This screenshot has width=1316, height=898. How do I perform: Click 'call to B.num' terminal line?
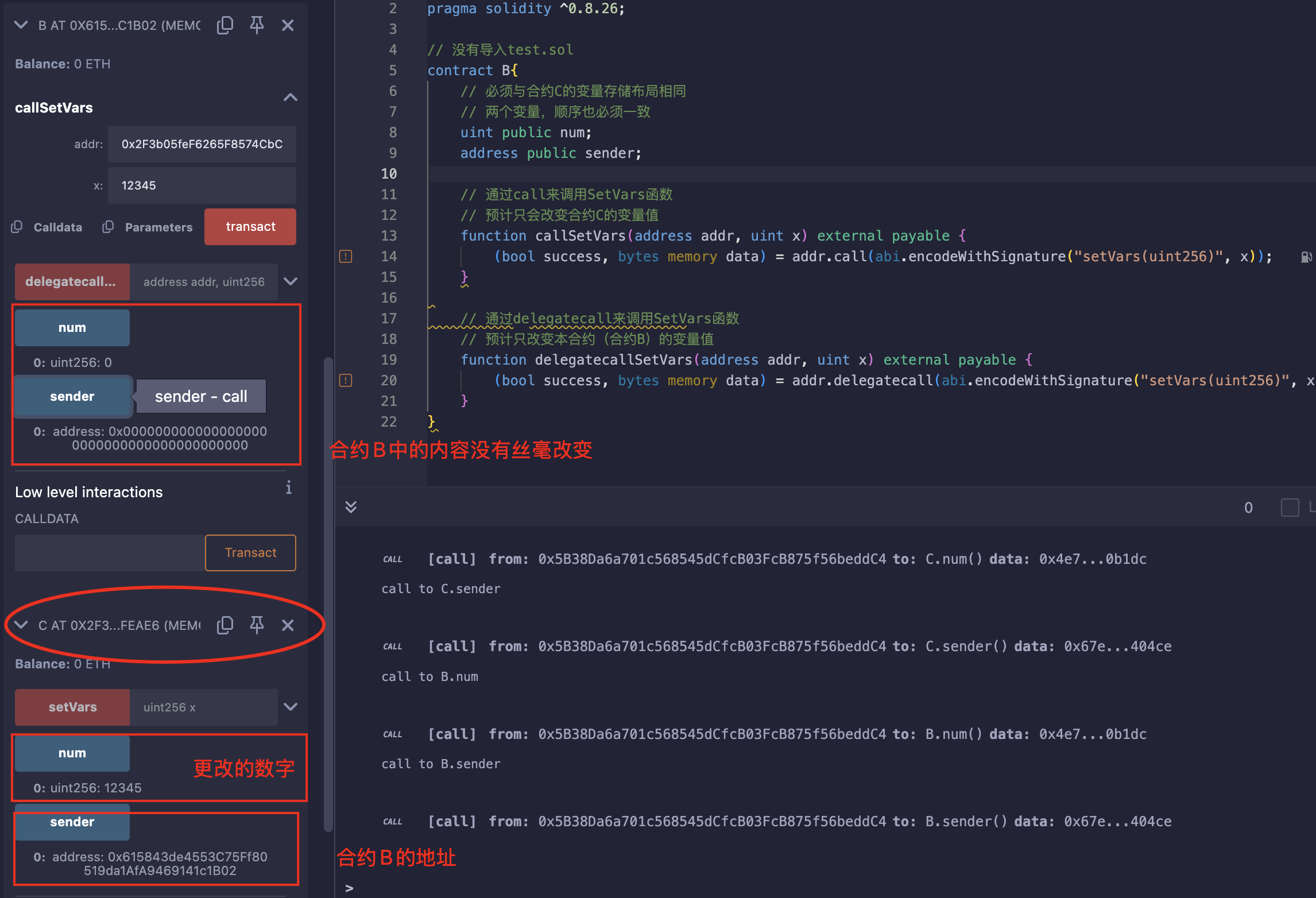click(429, 677)
